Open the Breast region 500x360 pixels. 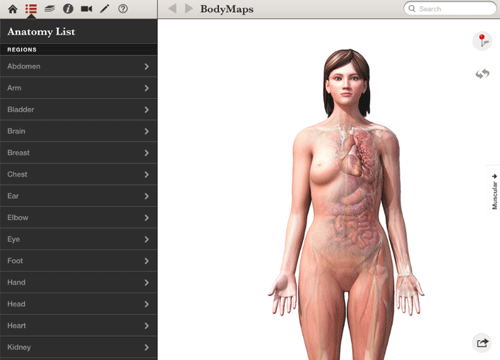[79, 153]
